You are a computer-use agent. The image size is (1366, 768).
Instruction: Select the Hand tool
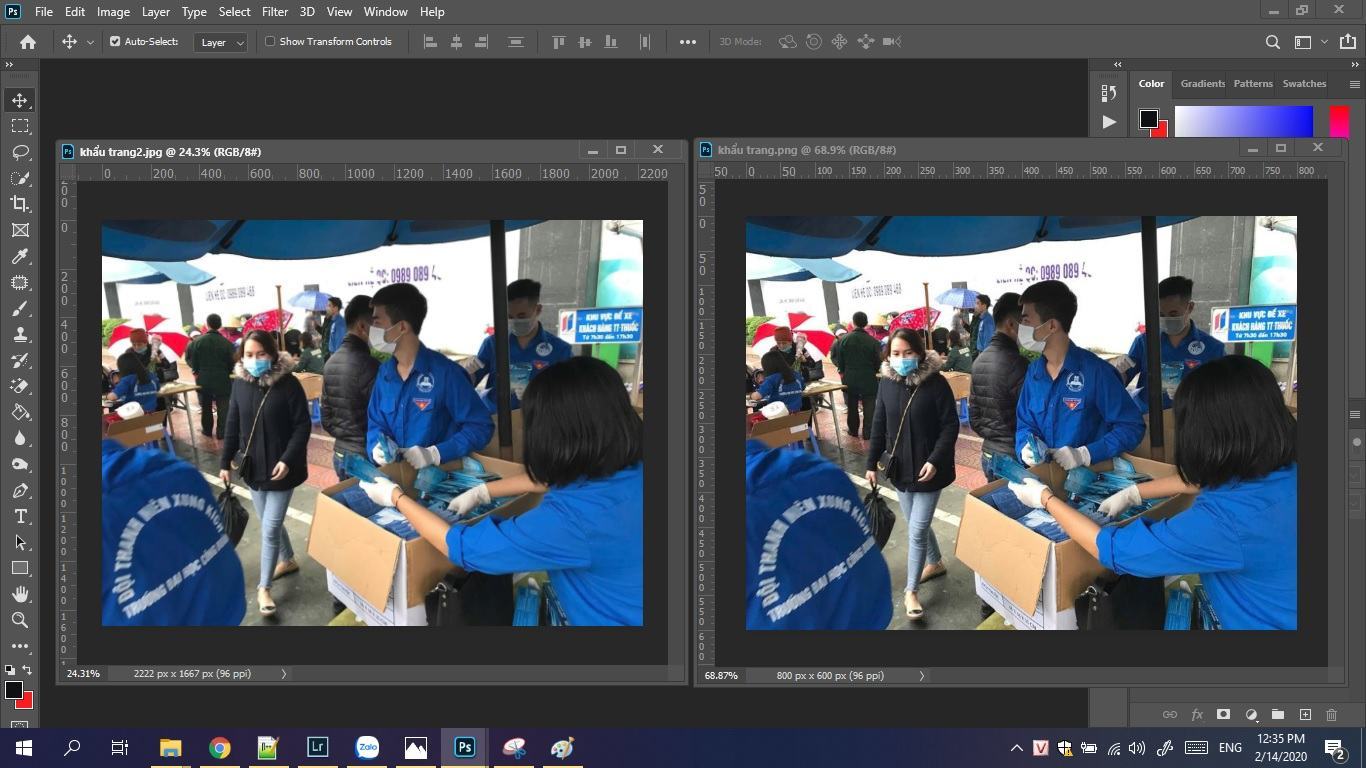point(20,594)
